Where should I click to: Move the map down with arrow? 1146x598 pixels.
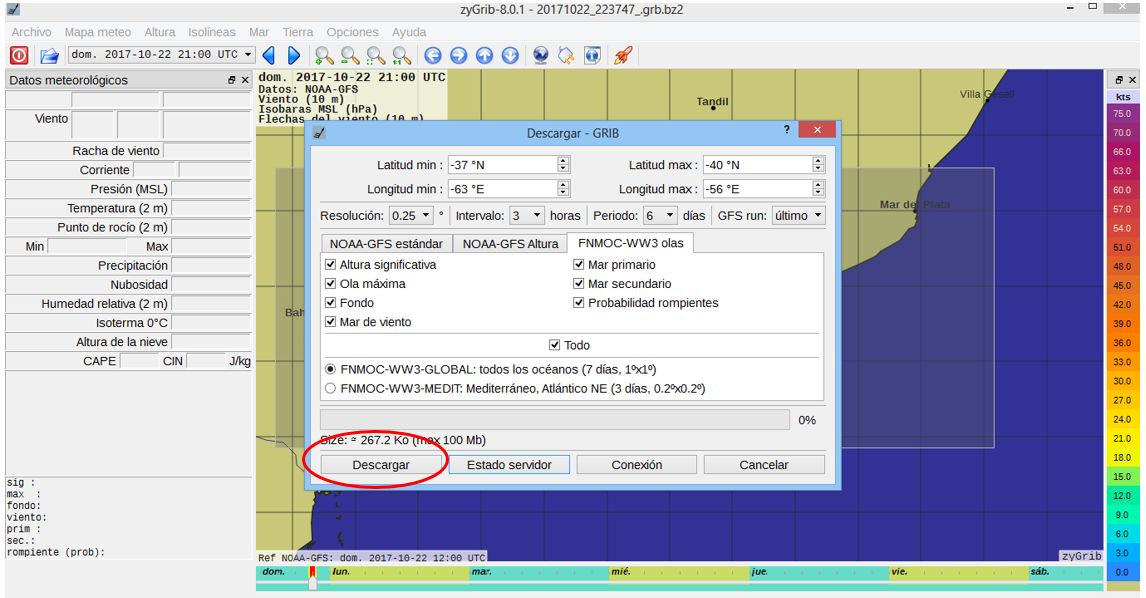[510, 56]
